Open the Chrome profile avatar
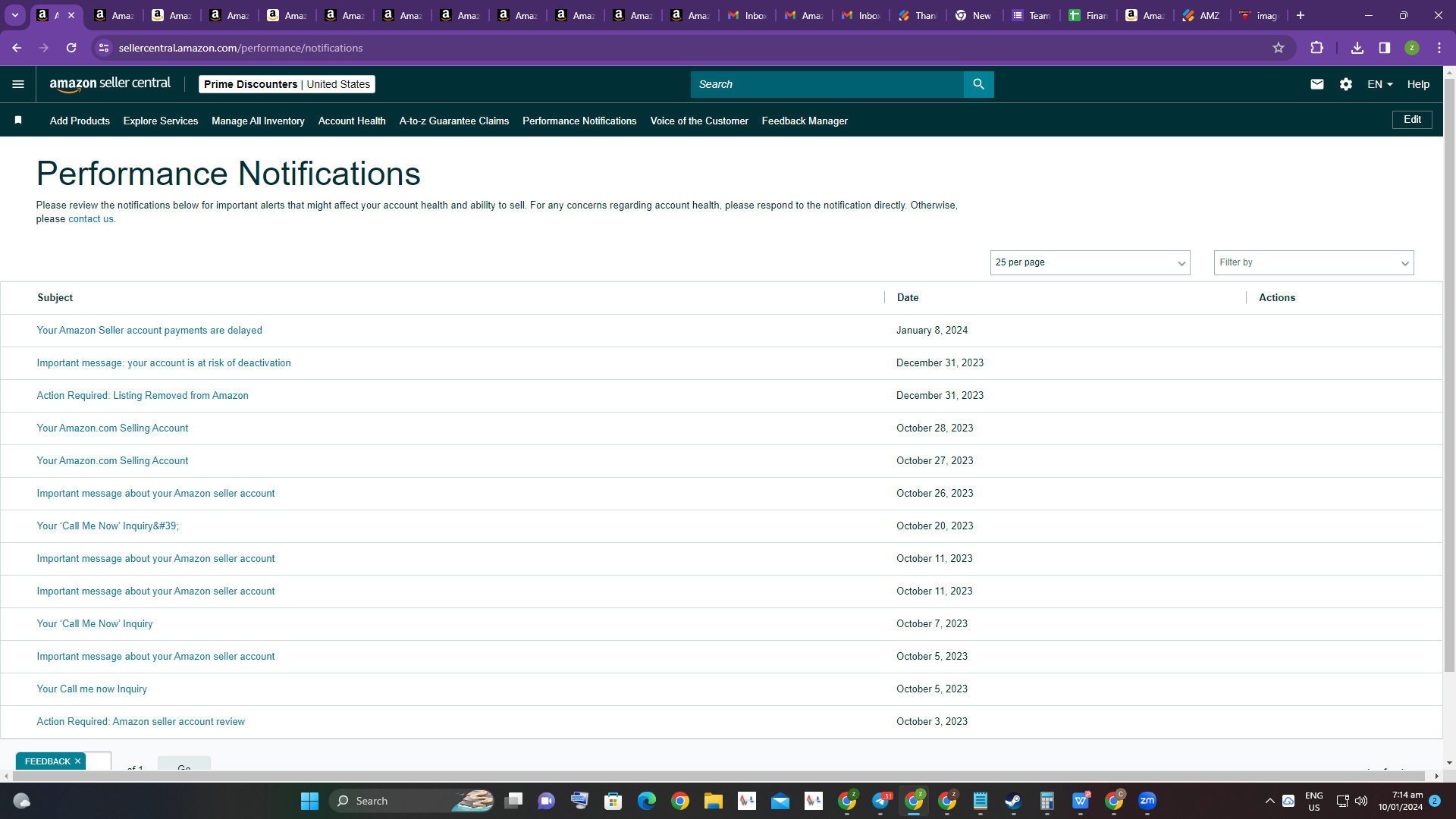Image resolution: width=1456 pixels, height=819 pixels. (x=1412, y=48)
